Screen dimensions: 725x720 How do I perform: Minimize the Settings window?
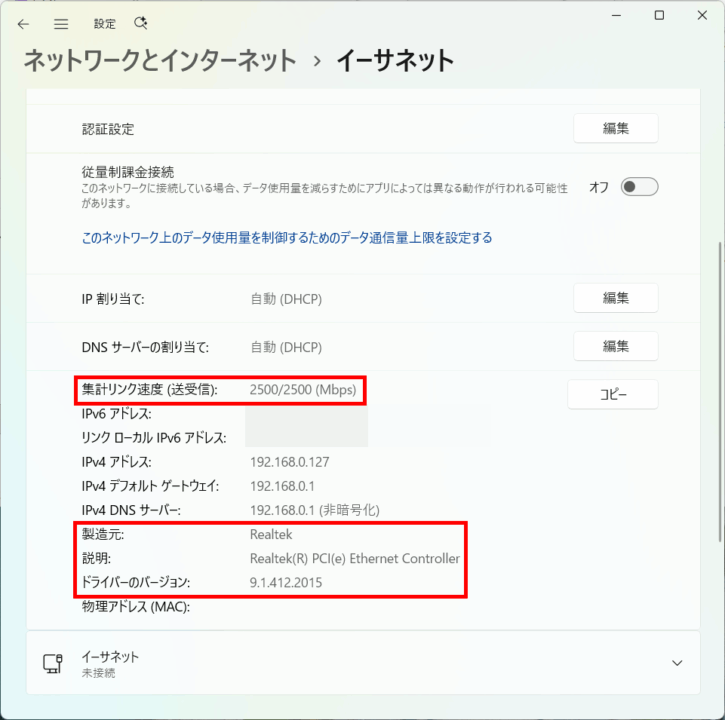pyautogui.click(x=610, y=15)
